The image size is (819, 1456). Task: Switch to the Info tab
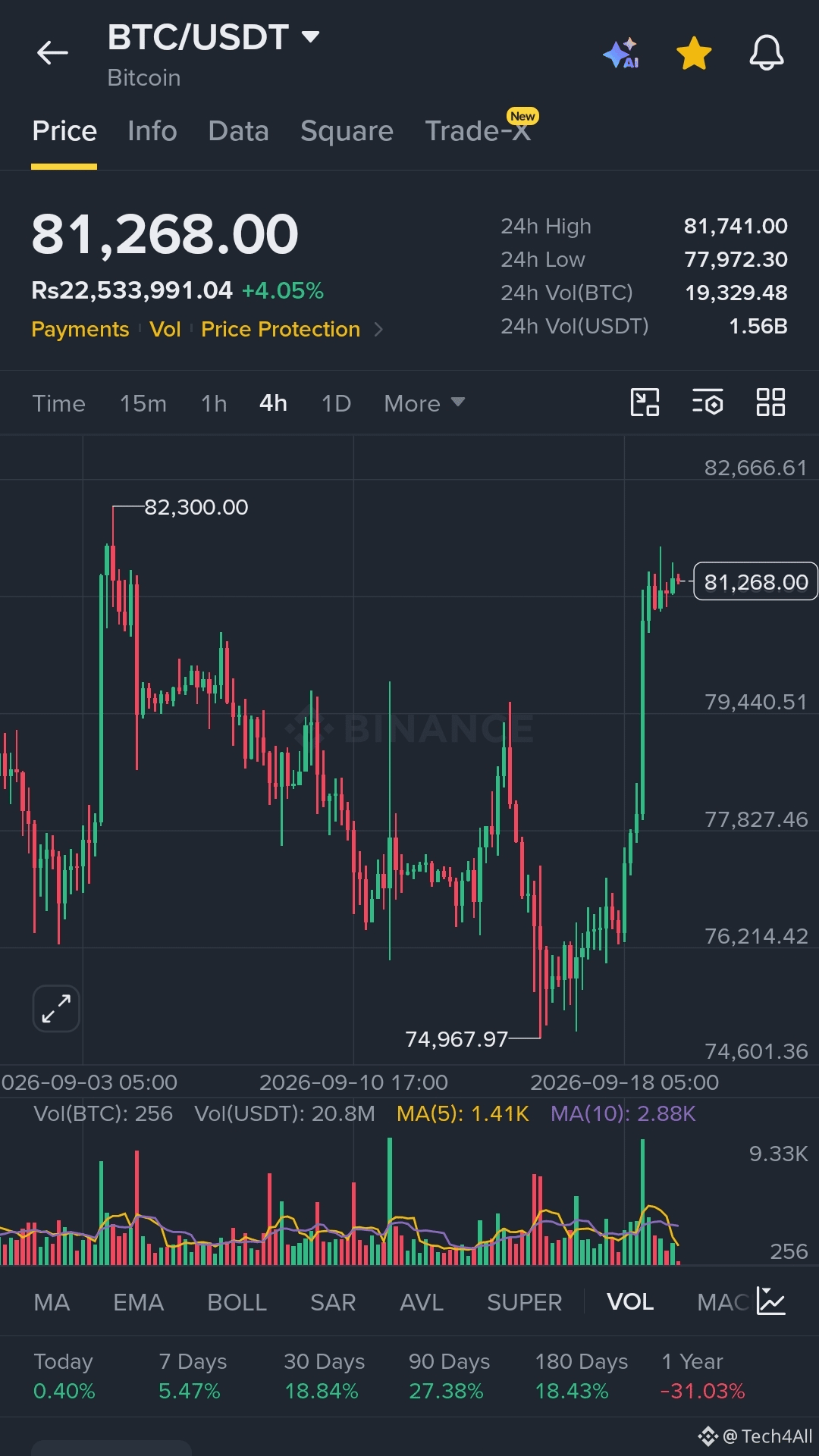click(x=152, y=131)
